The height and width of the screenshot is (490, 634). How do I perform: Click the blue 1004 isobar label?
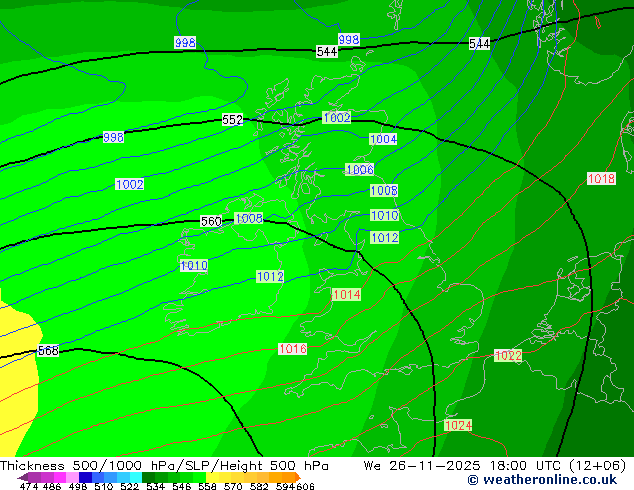click(x=383, y=139)
